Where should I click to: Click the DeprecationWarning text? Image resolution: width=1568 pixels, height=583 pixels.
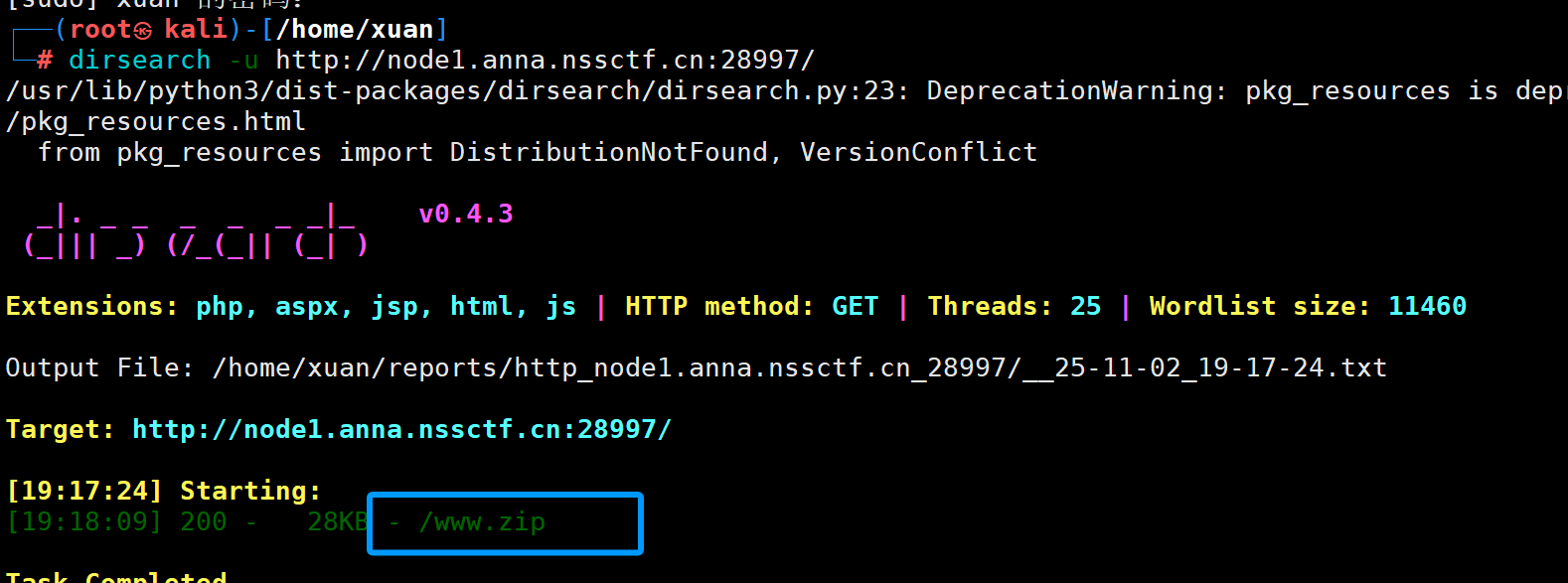click(1069, 91)
